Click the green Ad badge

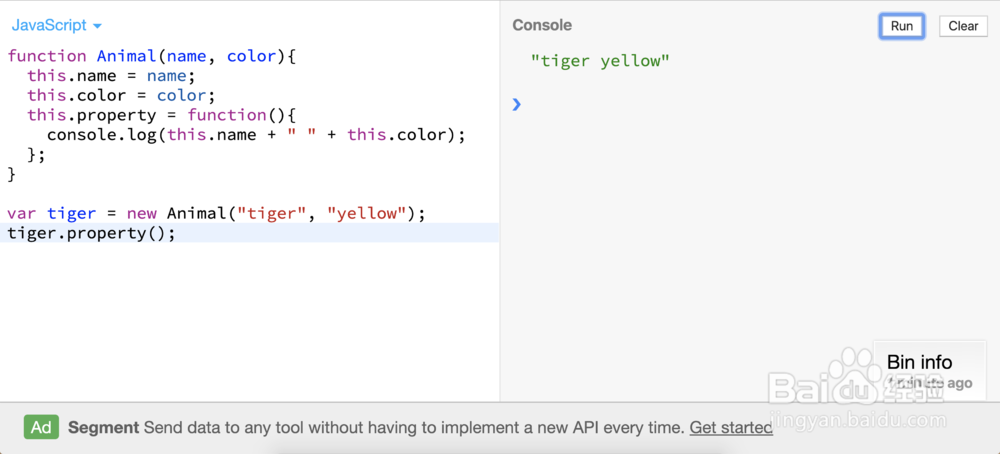click(41, 427)
